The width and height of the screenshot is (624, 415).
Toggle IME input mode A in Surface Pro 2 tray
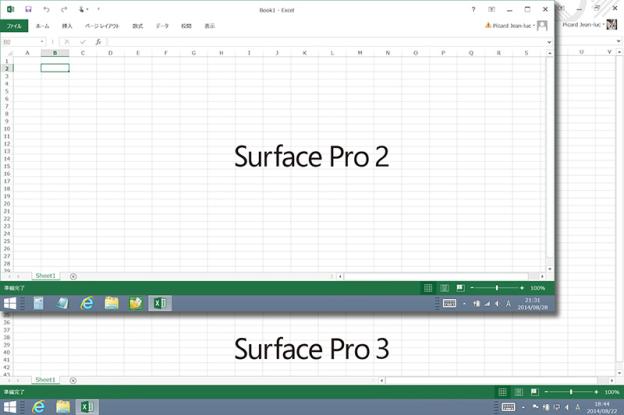[x=508, y=304]
